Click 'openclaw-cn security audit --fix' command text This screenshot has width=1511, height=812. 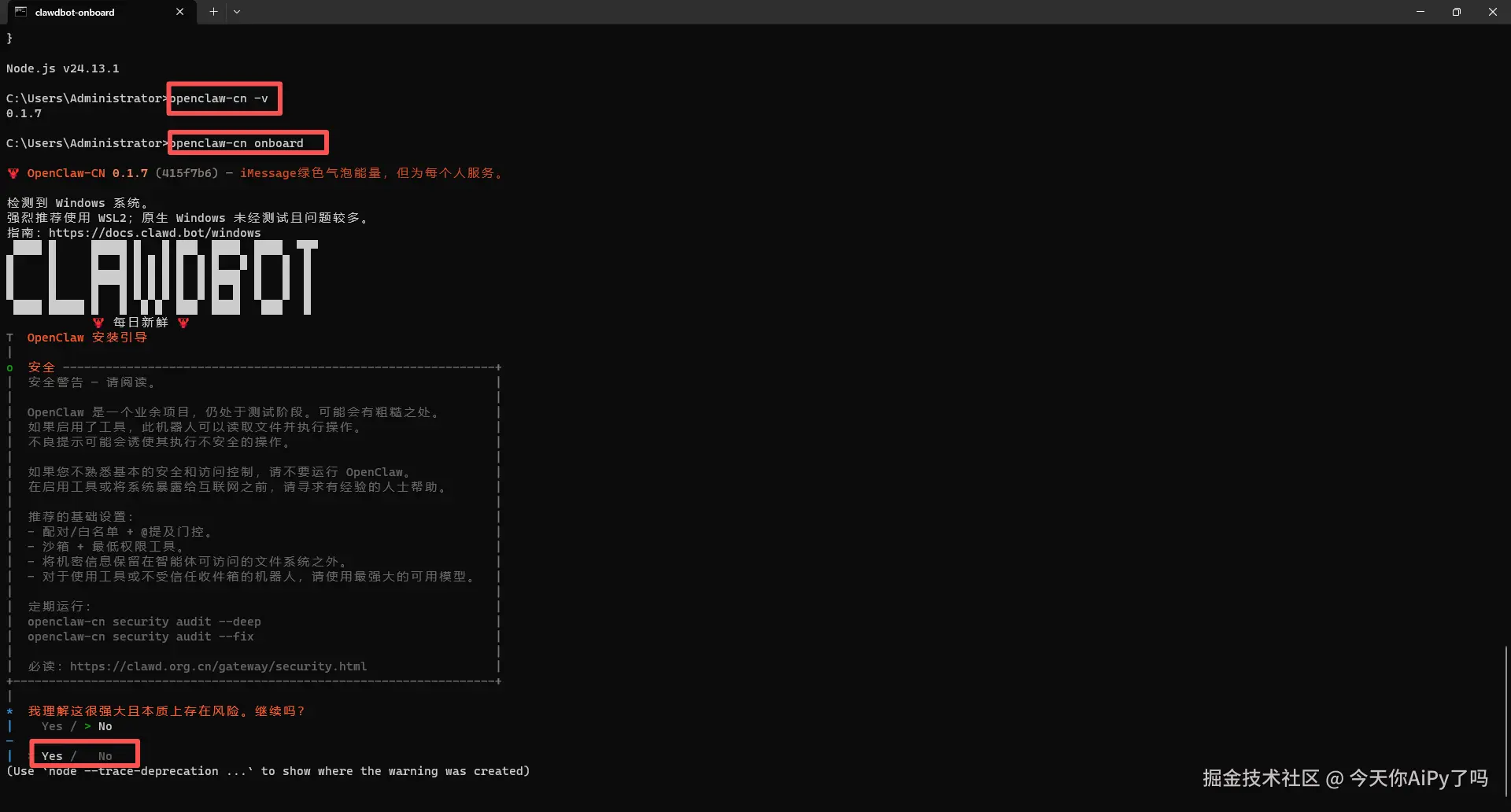(141, 637)
